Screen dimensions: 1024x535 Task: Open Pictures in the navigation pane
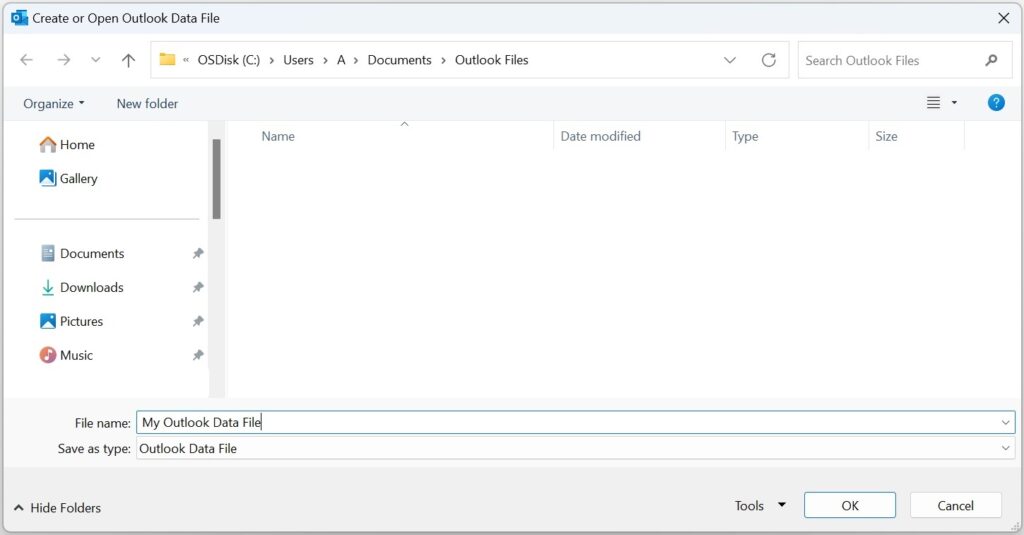(x=71, y=321)
